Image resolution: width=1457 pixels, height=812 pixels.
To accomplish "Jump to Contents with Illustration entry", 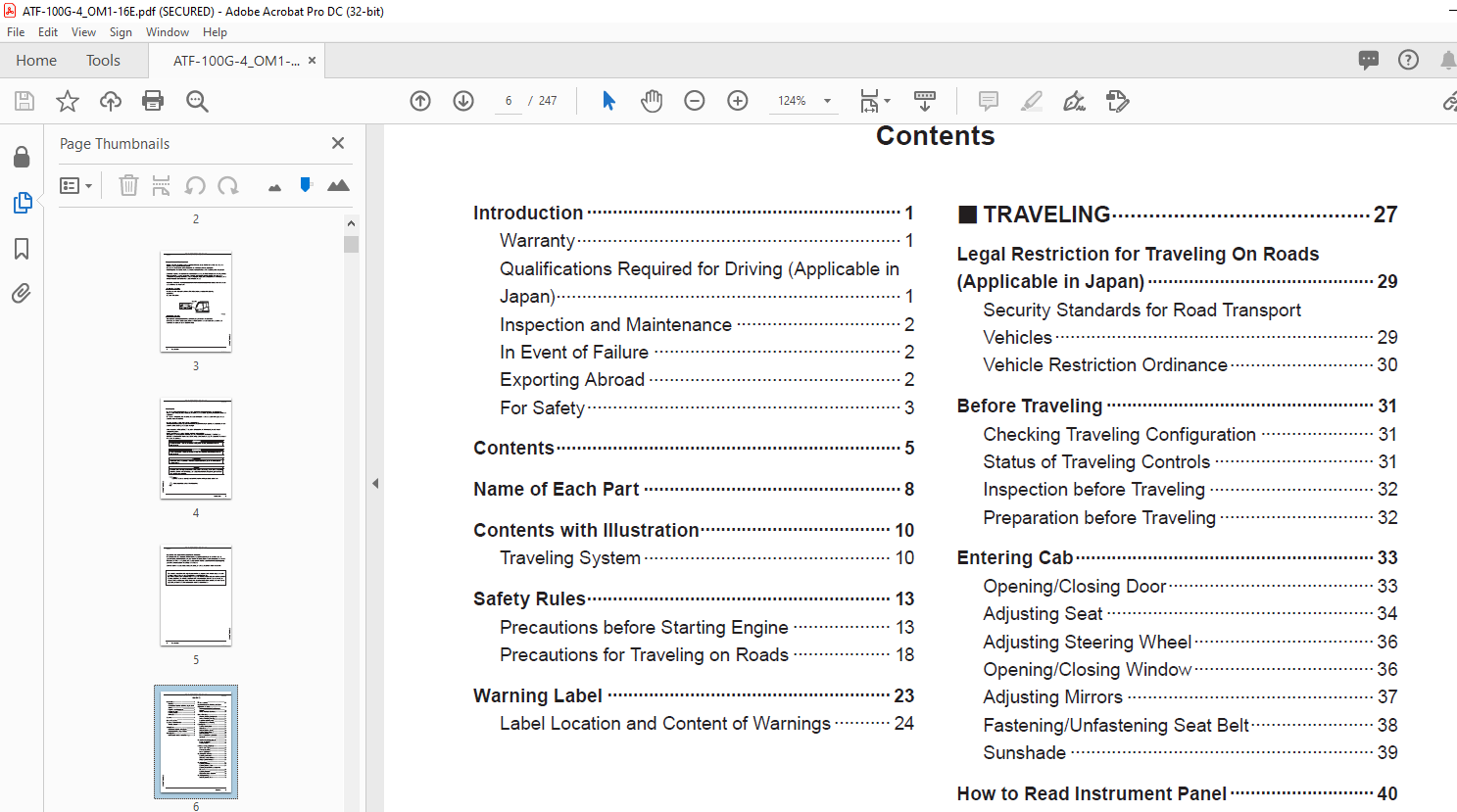I will point(694,530).
